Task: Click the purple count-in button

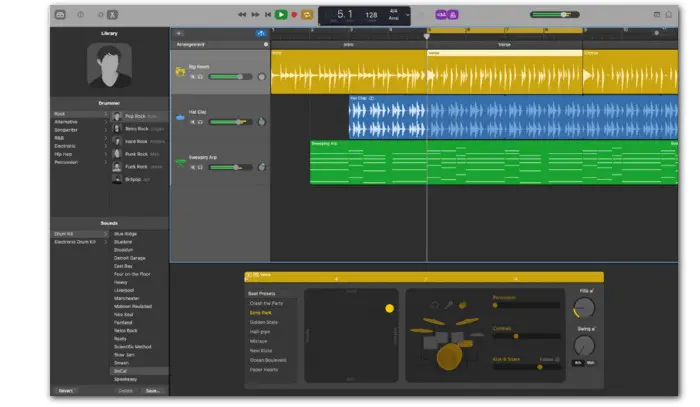Action: pos(441,15)
